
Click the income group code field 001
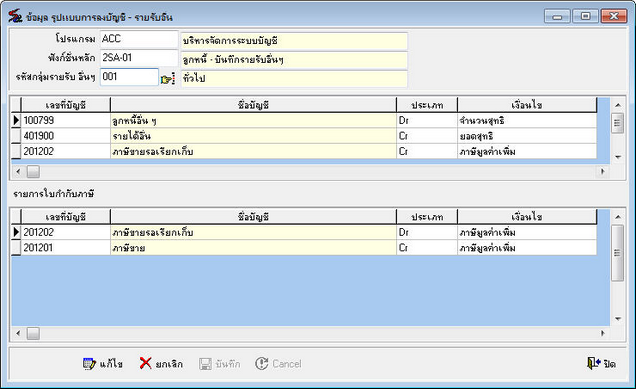(129, 77)
